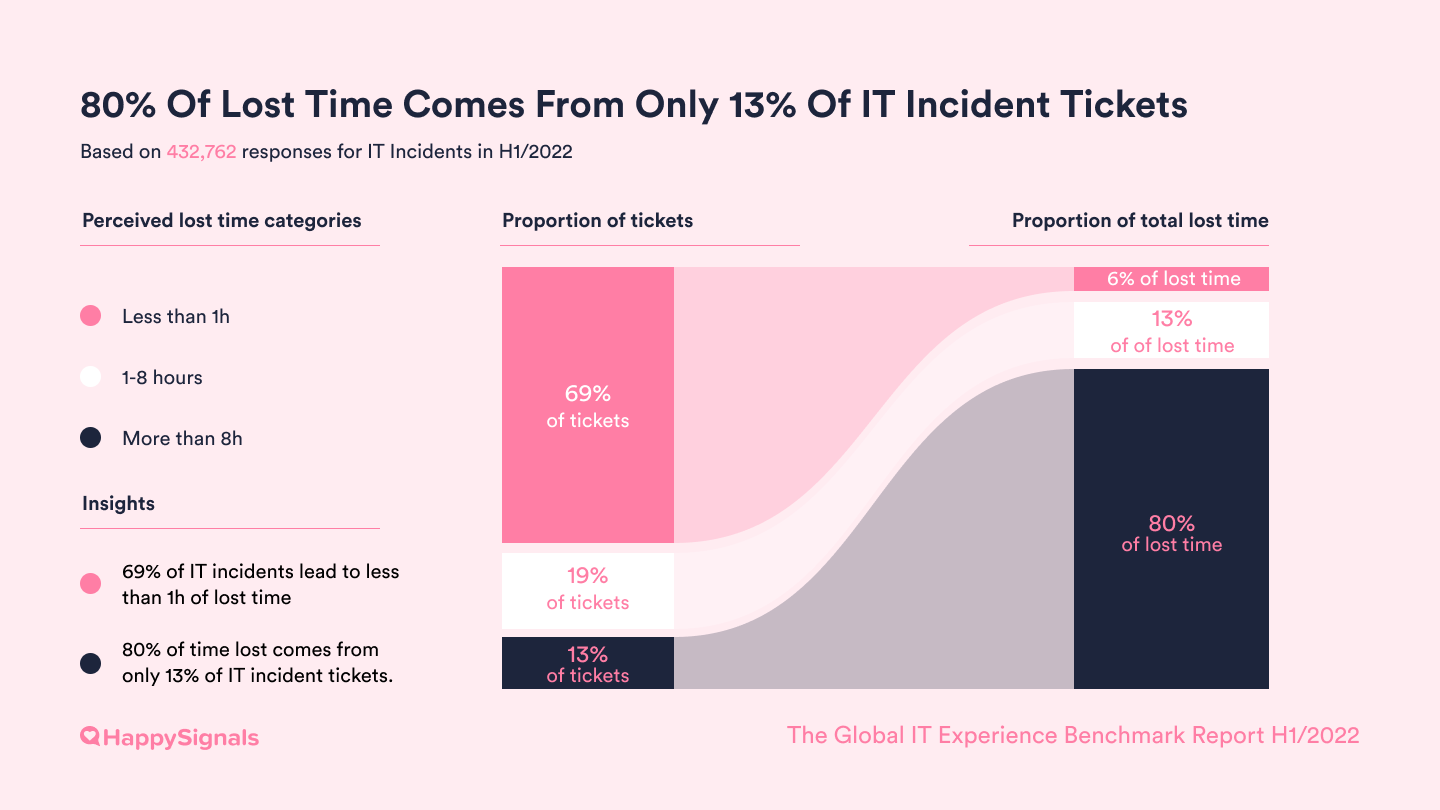
Task: Select the white '1-8 hours' legend dot
Action: coord(91,377)
